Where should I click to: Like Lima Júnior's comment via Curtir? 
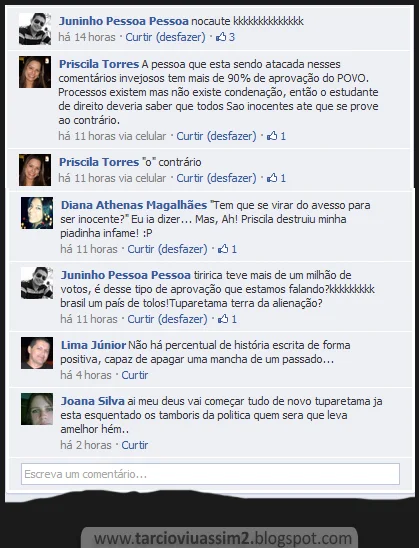[x=135, y=375]
